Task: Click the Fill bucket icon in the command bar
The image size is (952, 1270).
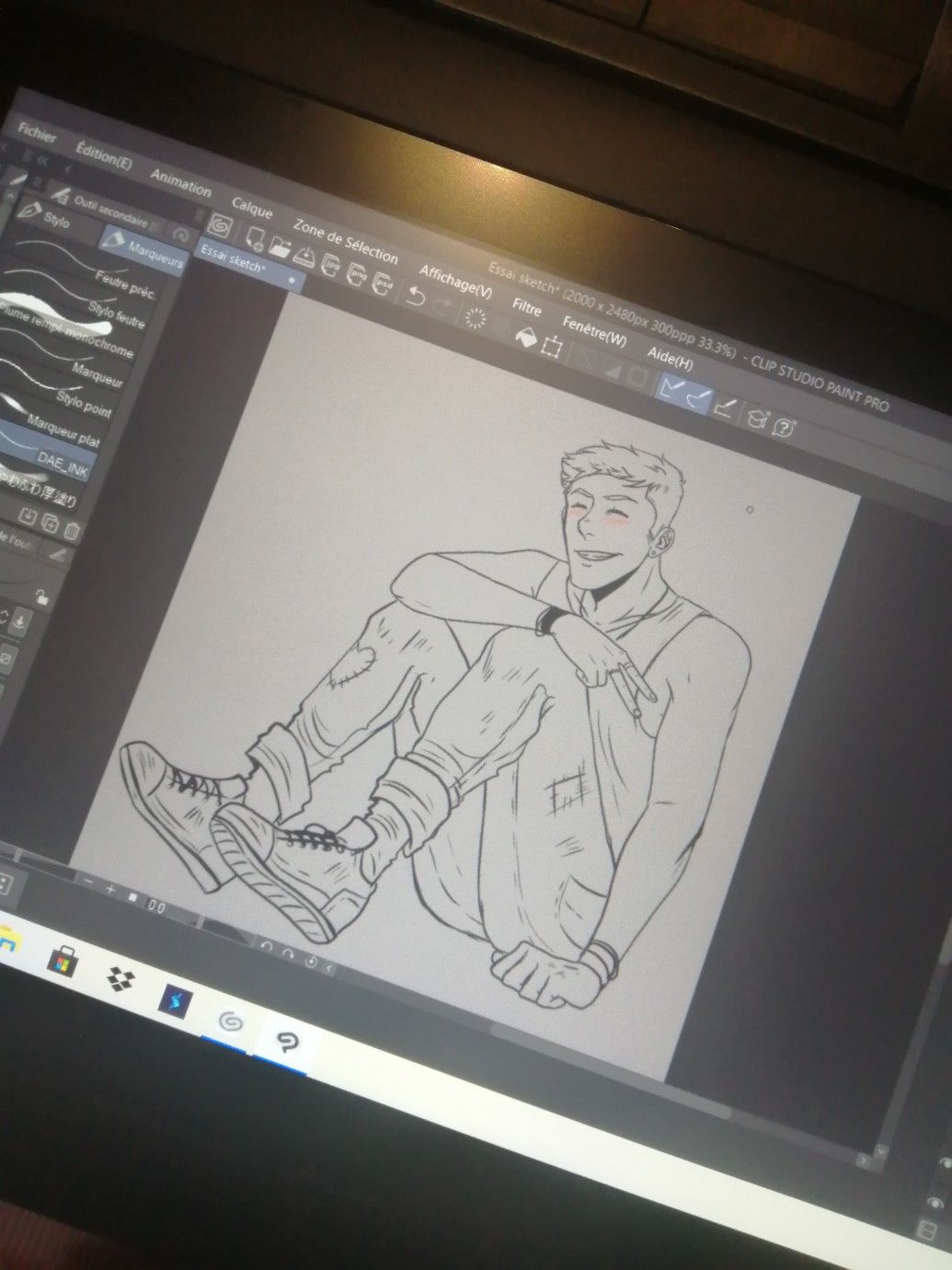Action: (x=526, y=337)
